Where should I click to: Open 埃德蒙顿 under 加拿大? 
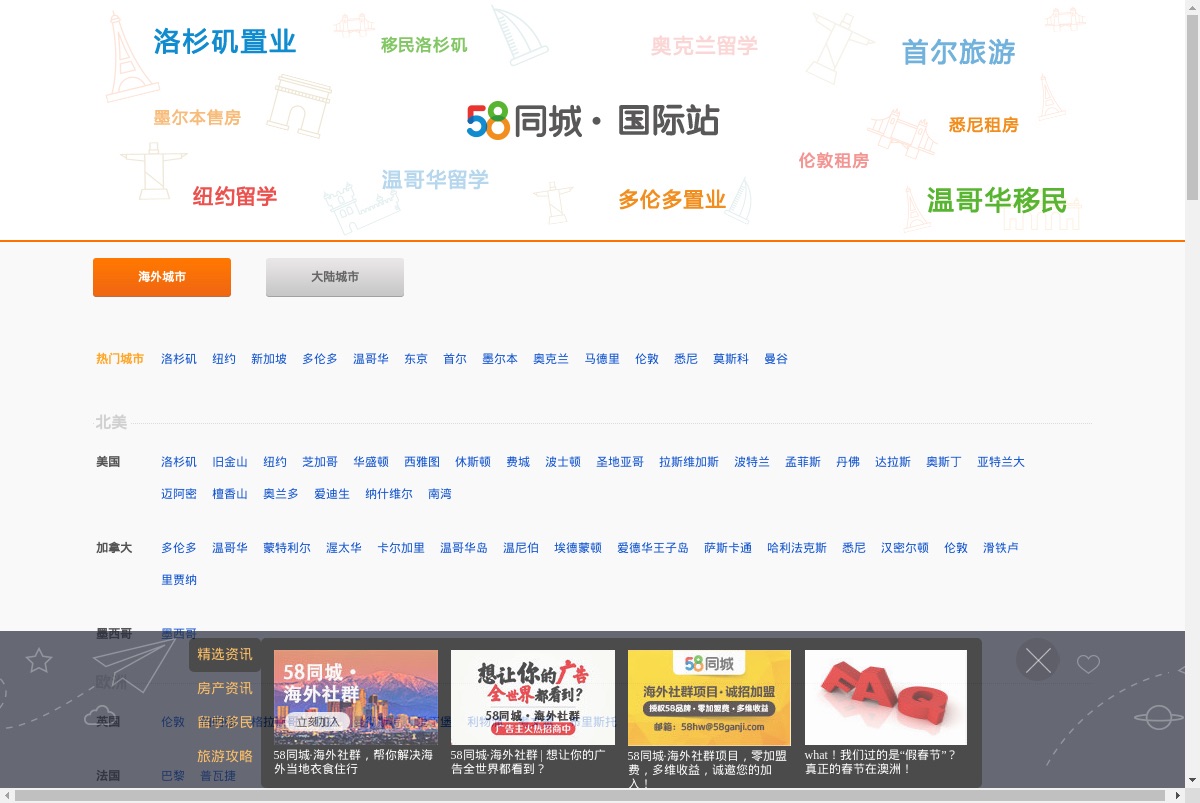click(578, 548)
